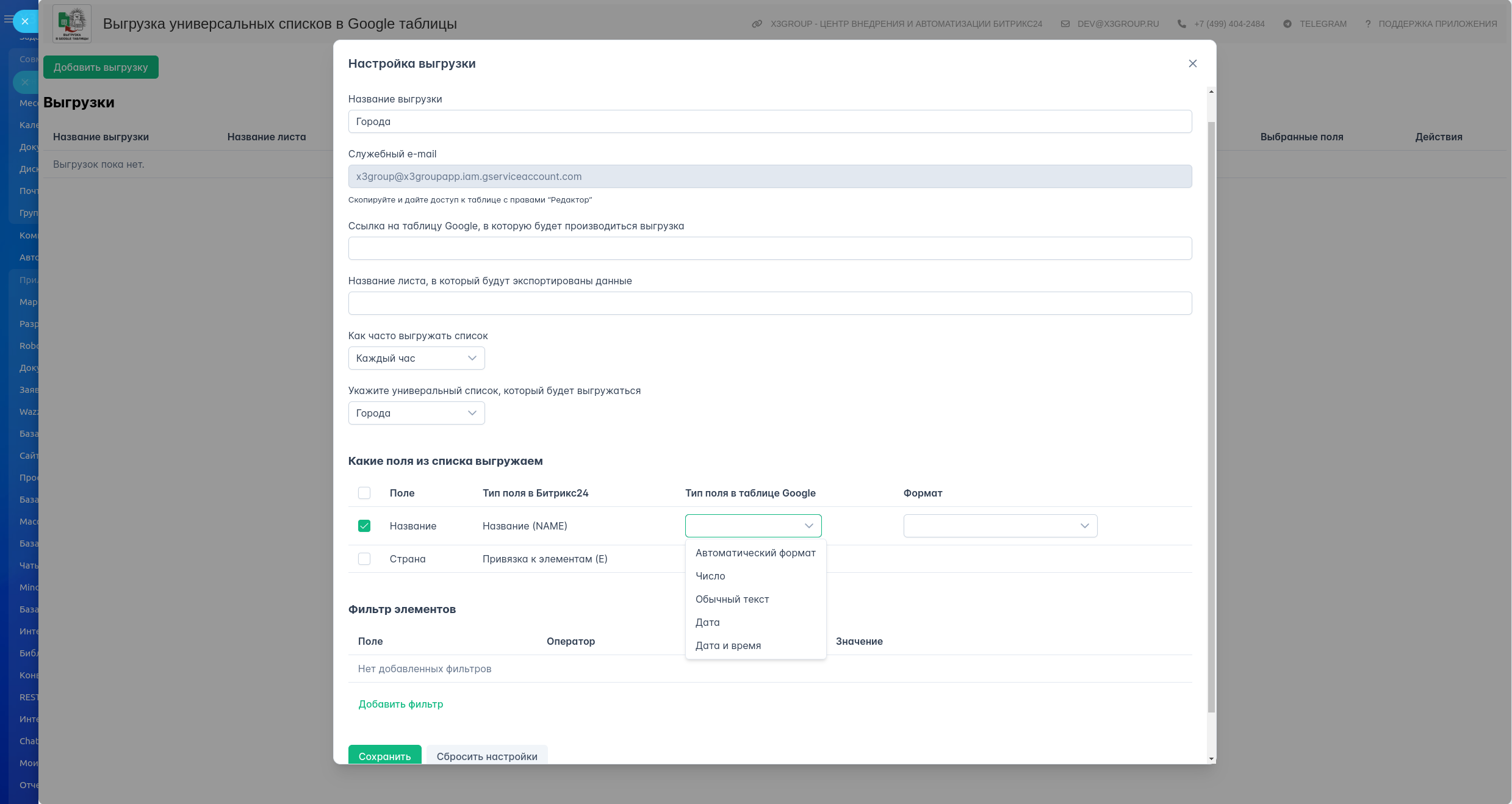Open the Каждый час frequency dropdown
1512x804 pixels.
tap(416, 358)
